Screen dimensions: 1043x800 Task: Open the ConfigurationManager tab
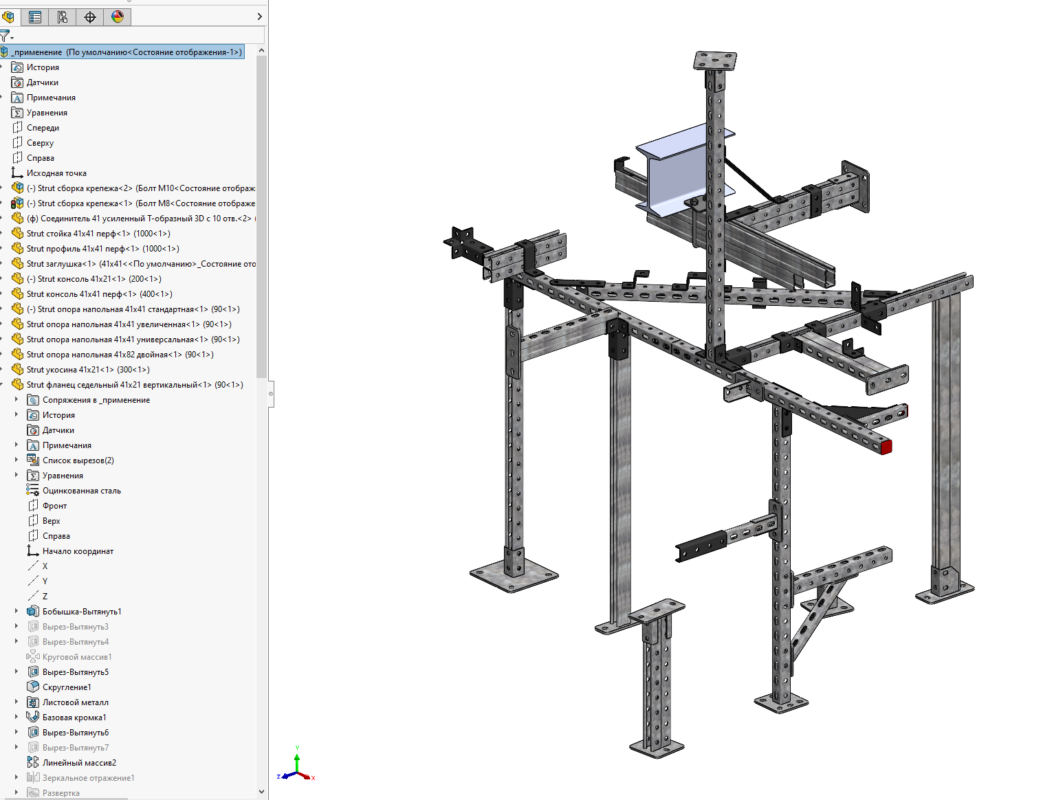63,17
